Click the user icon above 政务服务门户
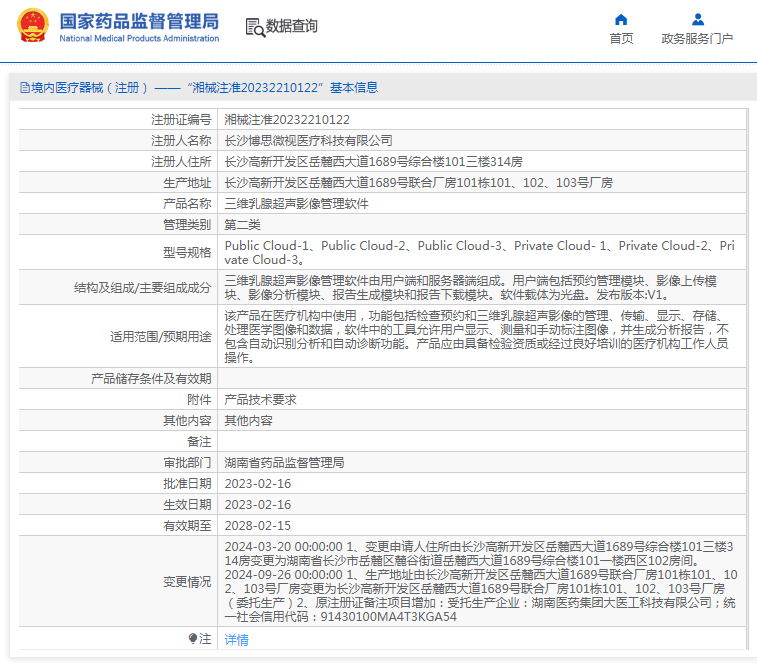The image size is (757, 665). pos(698,19)
